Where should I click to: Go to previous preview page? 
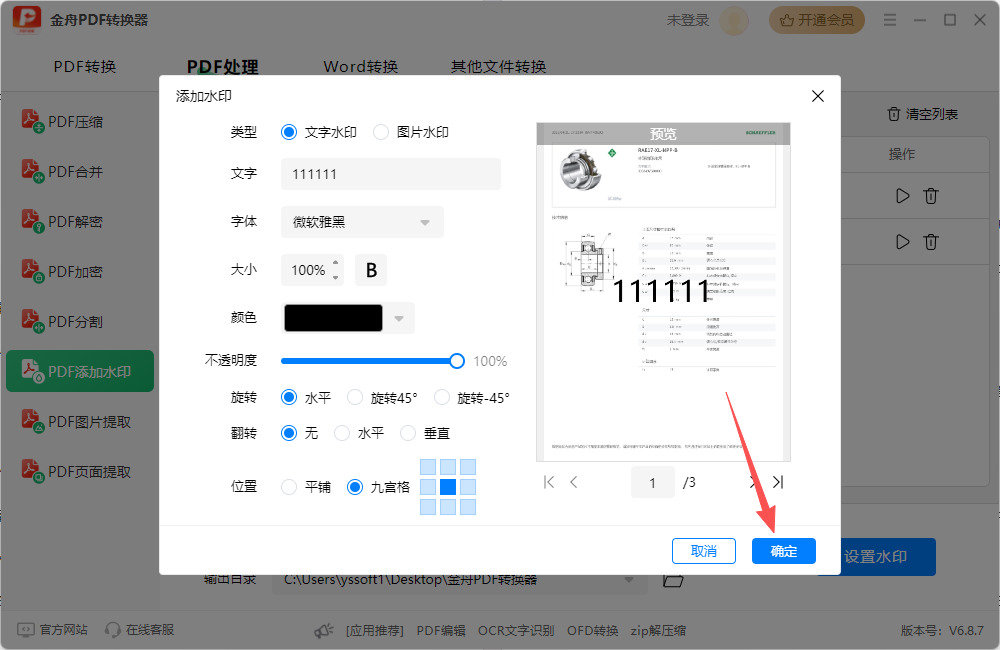pyautogui.click(x=574, y=482)
